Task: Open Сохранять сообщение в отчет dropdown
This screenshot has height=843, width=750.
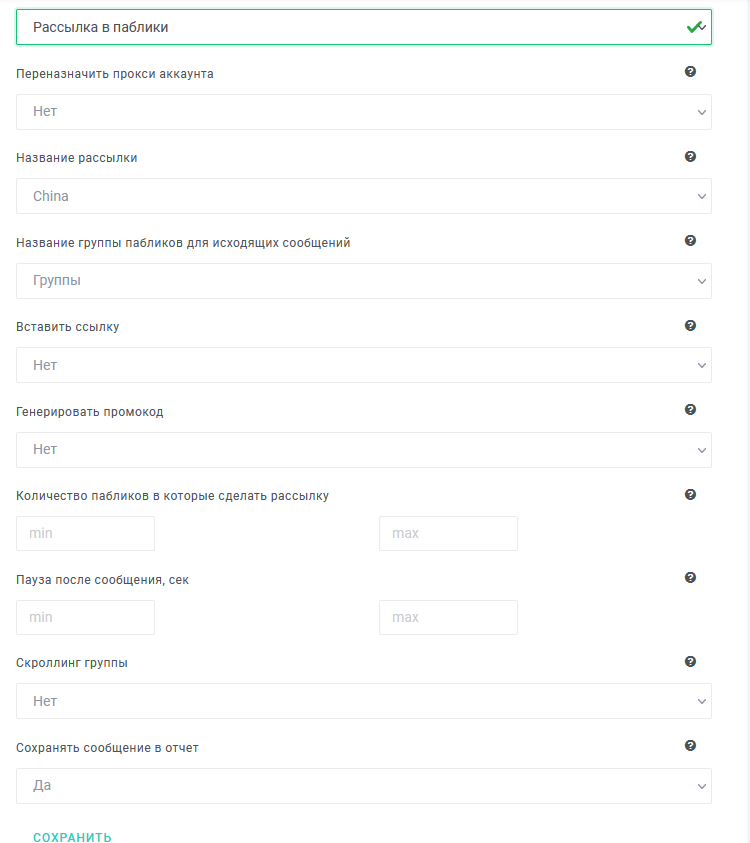Action: coord(364,785)
